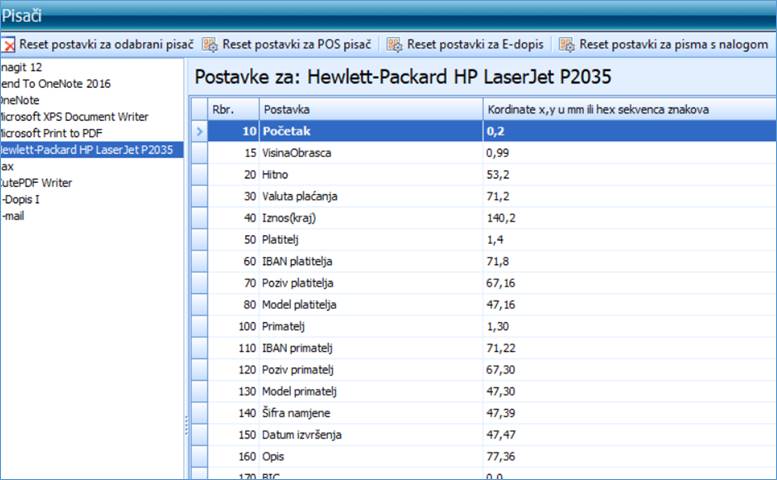Click coordinate value 140,2

coord(501,218)
